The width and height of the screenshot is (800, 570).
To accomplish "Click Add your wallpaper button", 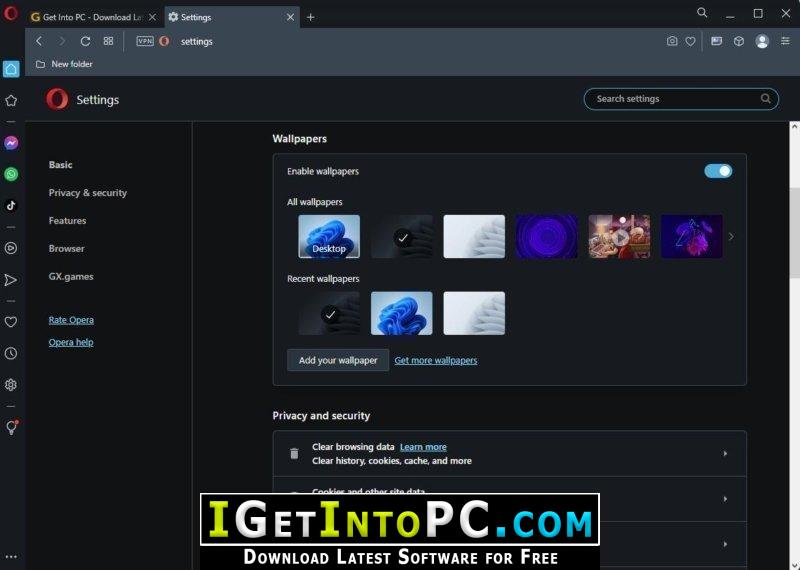I will click(x=338, y=360).
